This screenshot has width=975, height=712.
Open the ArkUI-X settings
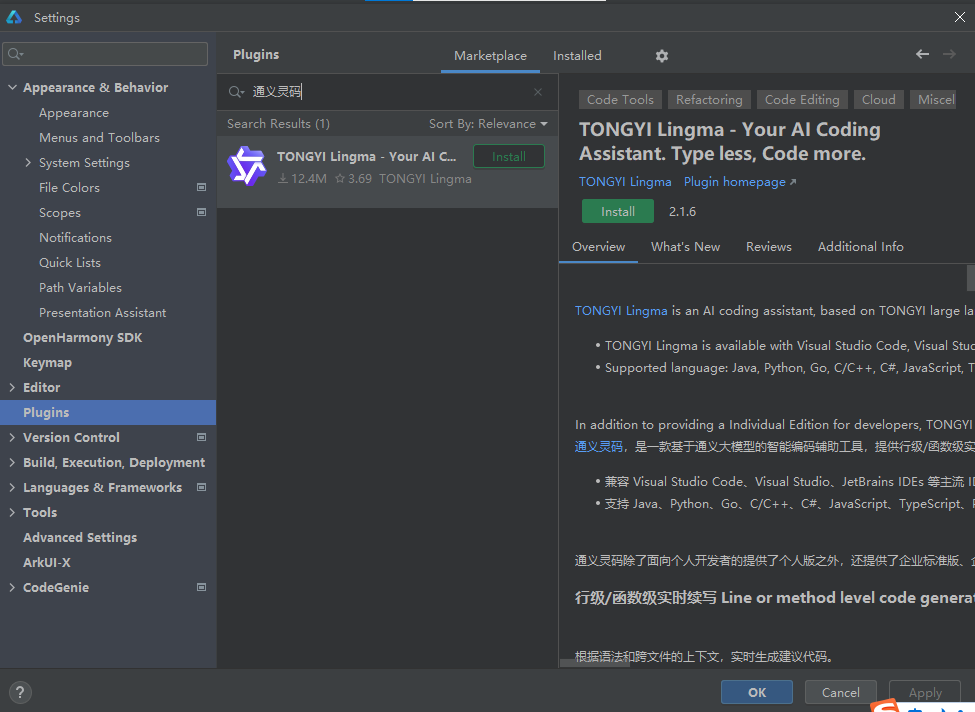pyautogui.click(x=47, y=562)
